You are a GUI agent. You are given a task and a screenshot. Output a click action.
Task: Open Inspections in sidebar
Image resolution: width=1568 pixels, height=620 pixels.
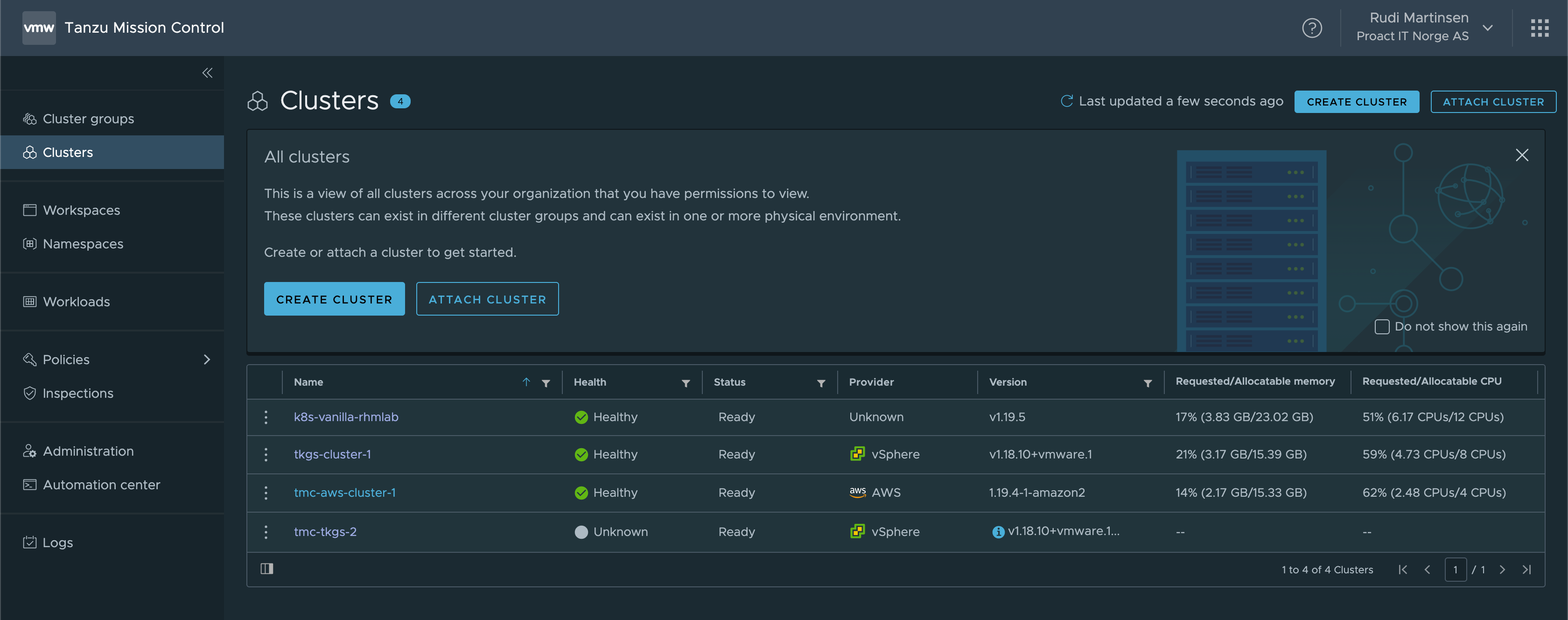click(112, 394)
